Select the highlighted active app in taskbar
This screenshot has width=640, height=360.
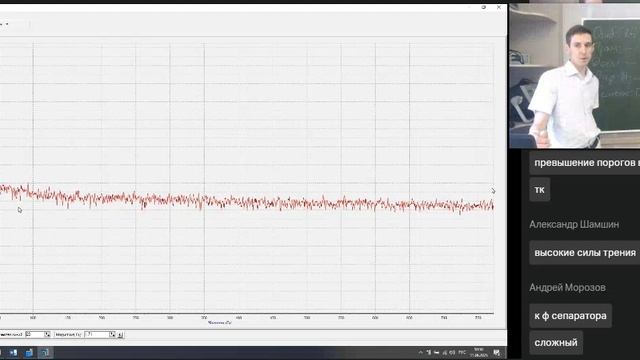tap(45, 353)
